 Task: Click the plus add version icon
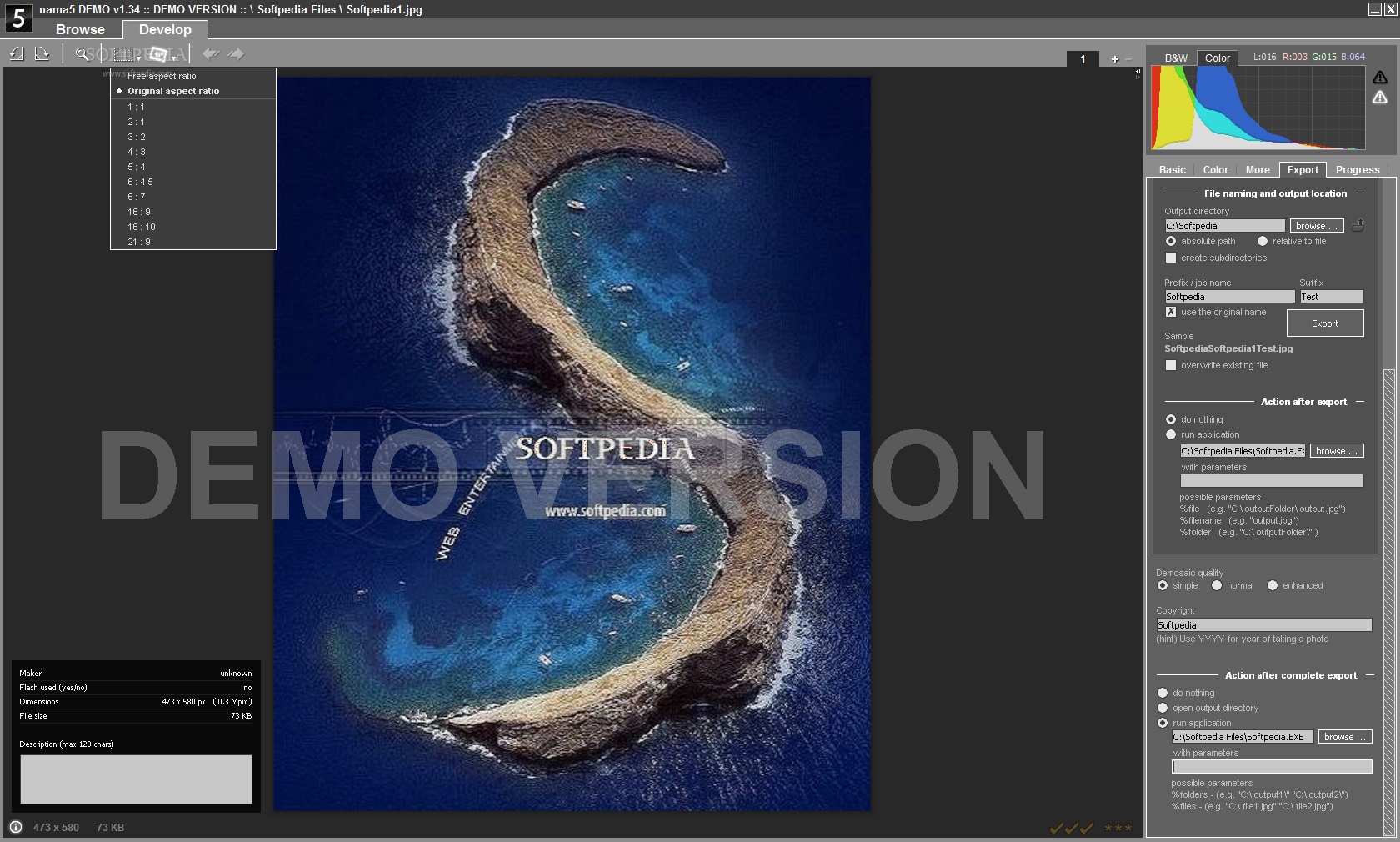pos(1115,59)
